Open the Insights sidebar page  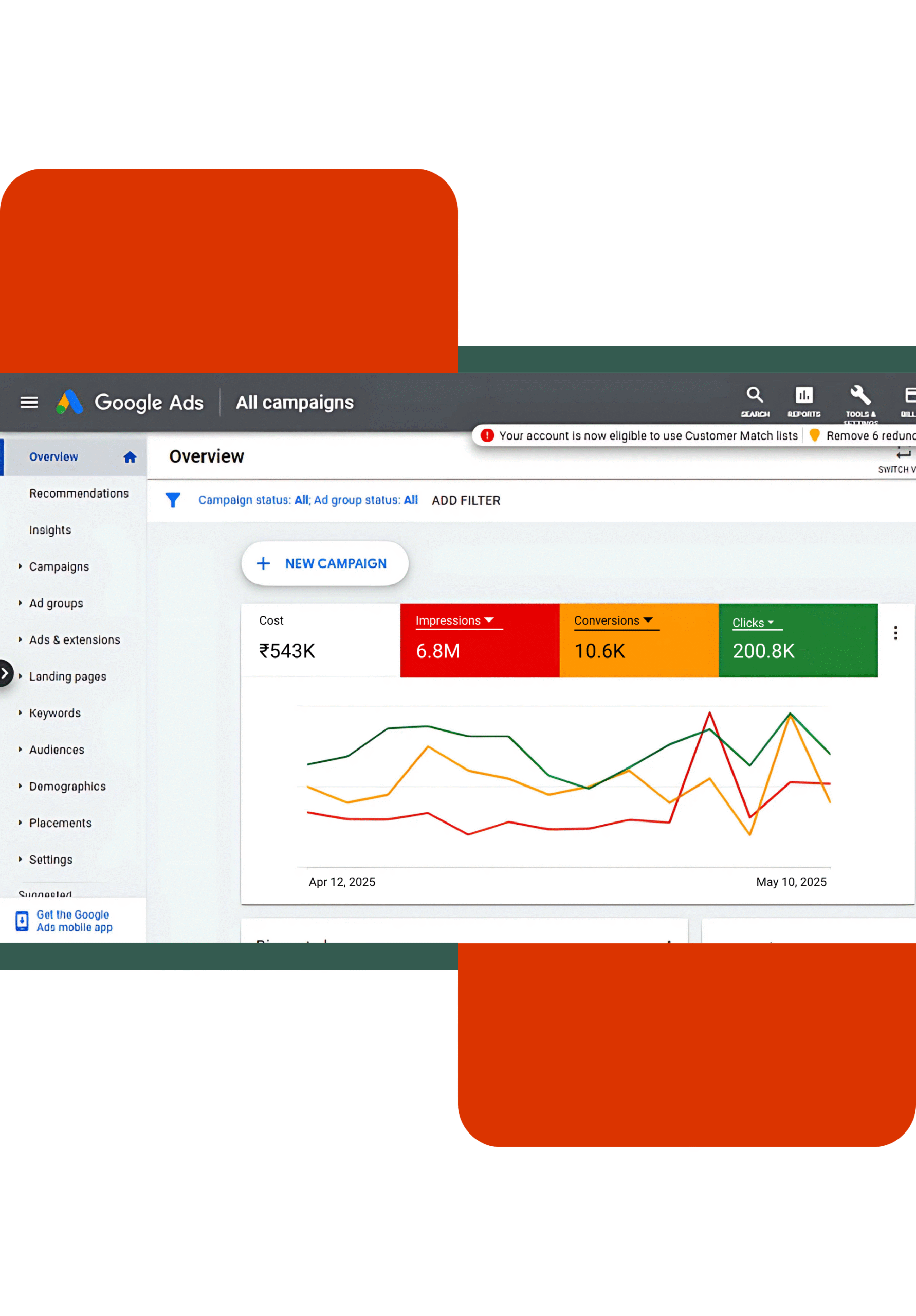[x=50, y=530]
